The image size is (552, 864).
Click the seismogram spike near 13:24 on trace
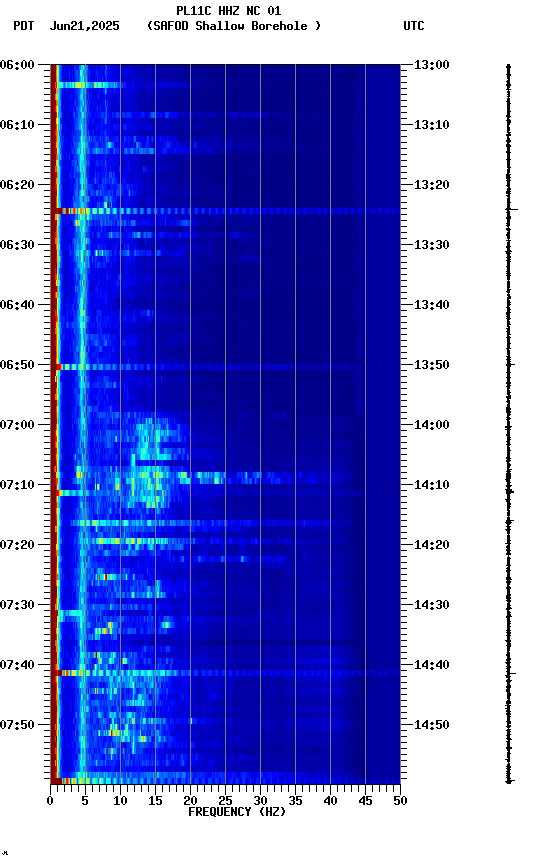(512, 209)
